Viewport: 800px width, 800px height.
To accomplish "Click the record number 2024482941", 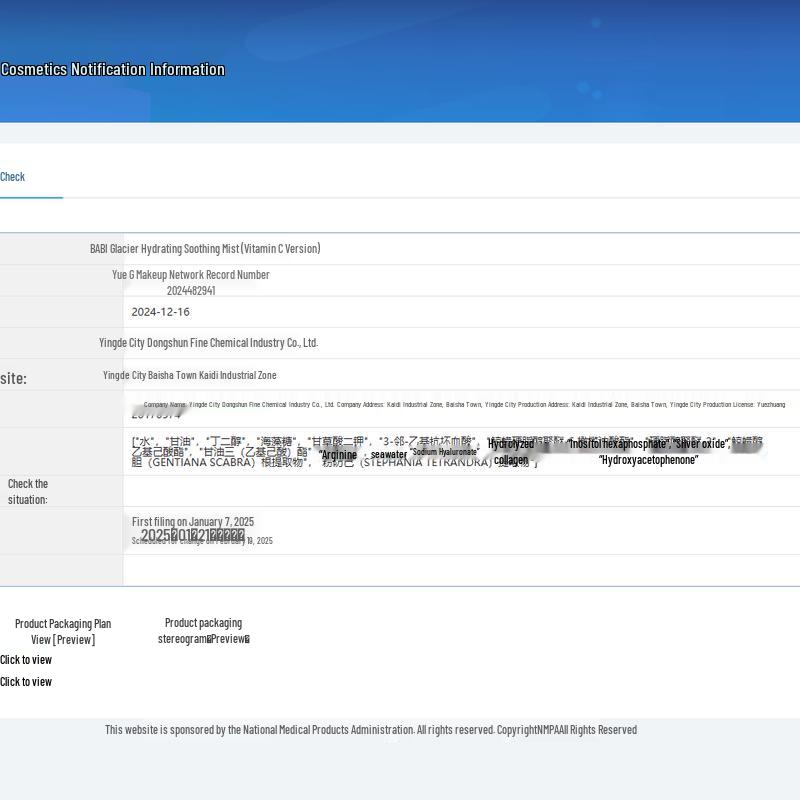I will tap(191, 291).
